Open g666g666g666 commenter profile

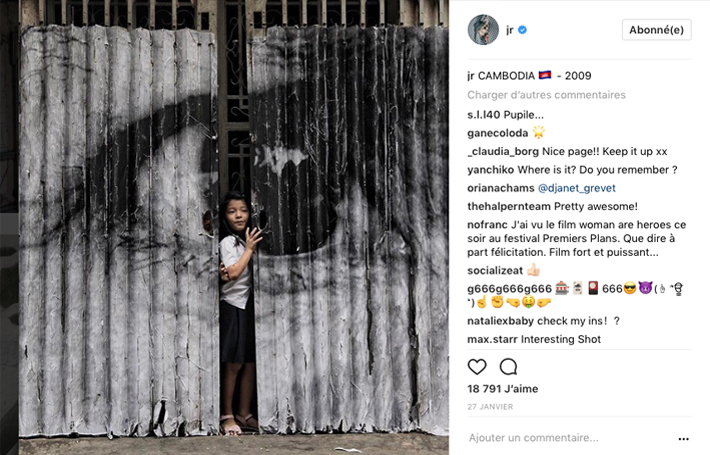(509, 289)
